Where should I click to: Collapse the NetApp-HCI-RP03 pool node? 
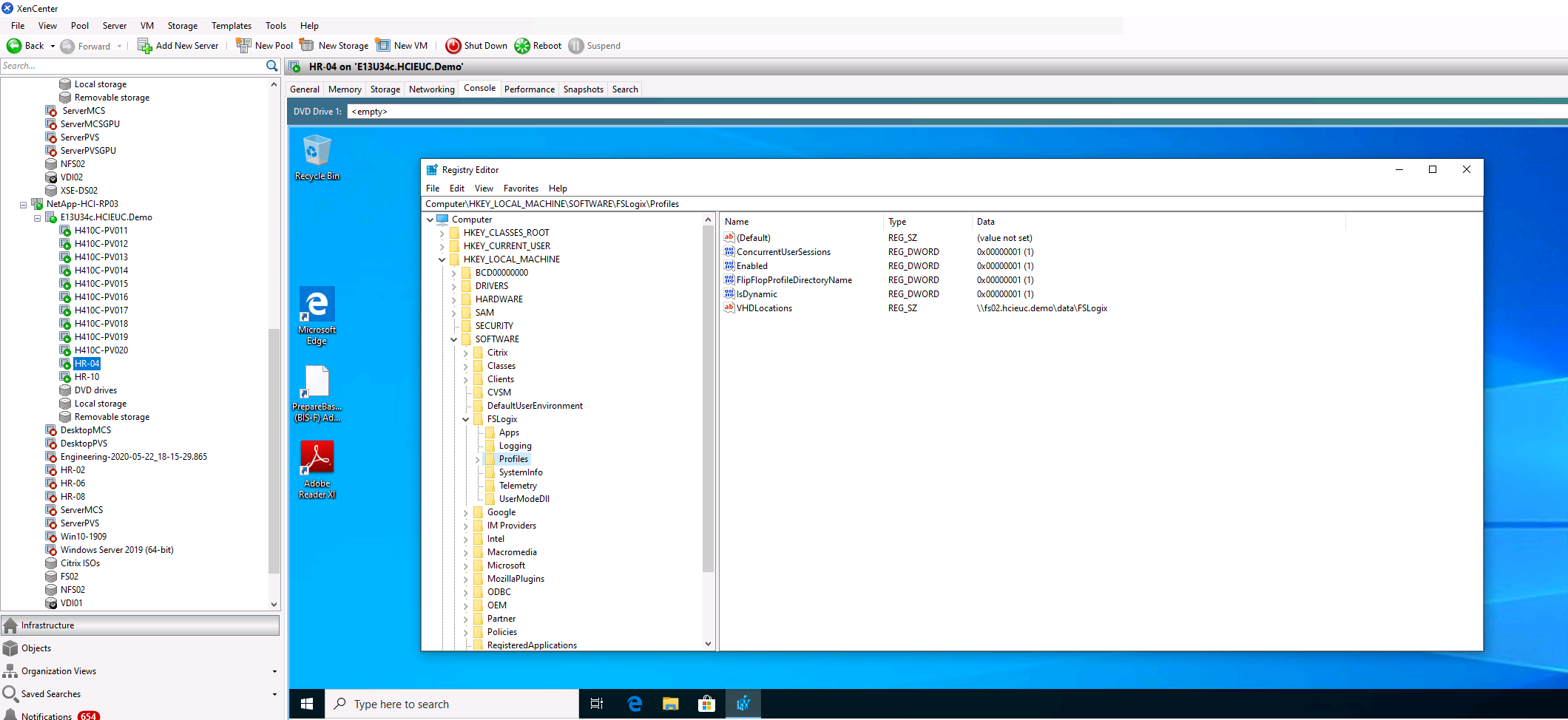pos(23,204)
